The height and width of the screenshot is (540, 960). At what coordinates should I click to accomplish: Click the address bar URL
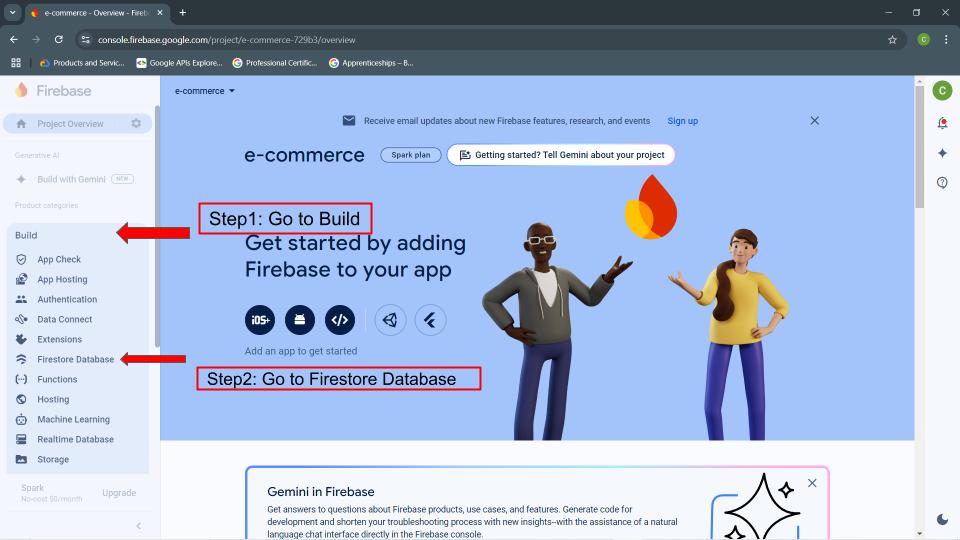[227, 40]
